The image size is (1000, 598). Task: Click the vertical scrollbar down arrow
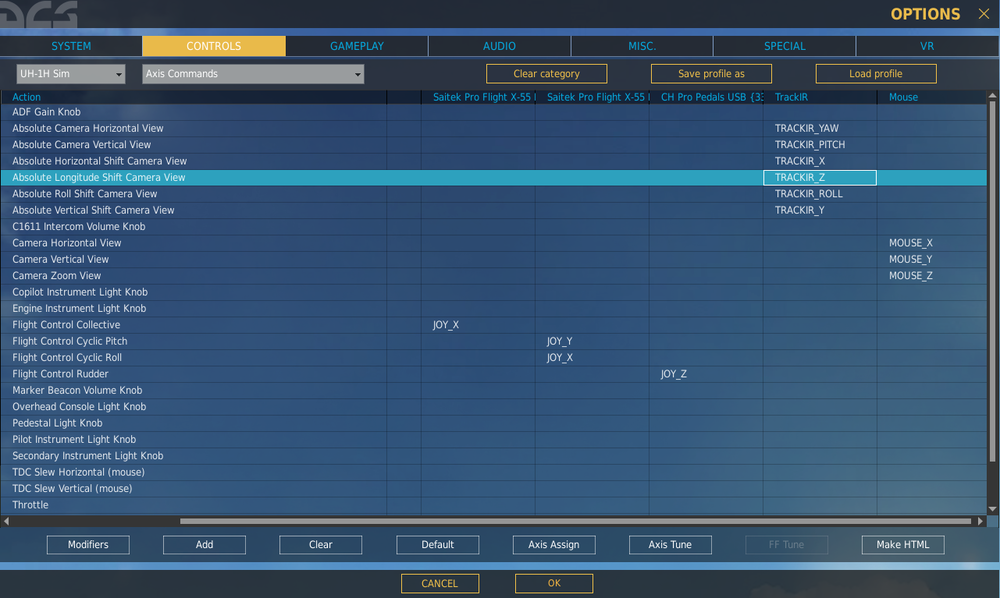coord(992,509)
